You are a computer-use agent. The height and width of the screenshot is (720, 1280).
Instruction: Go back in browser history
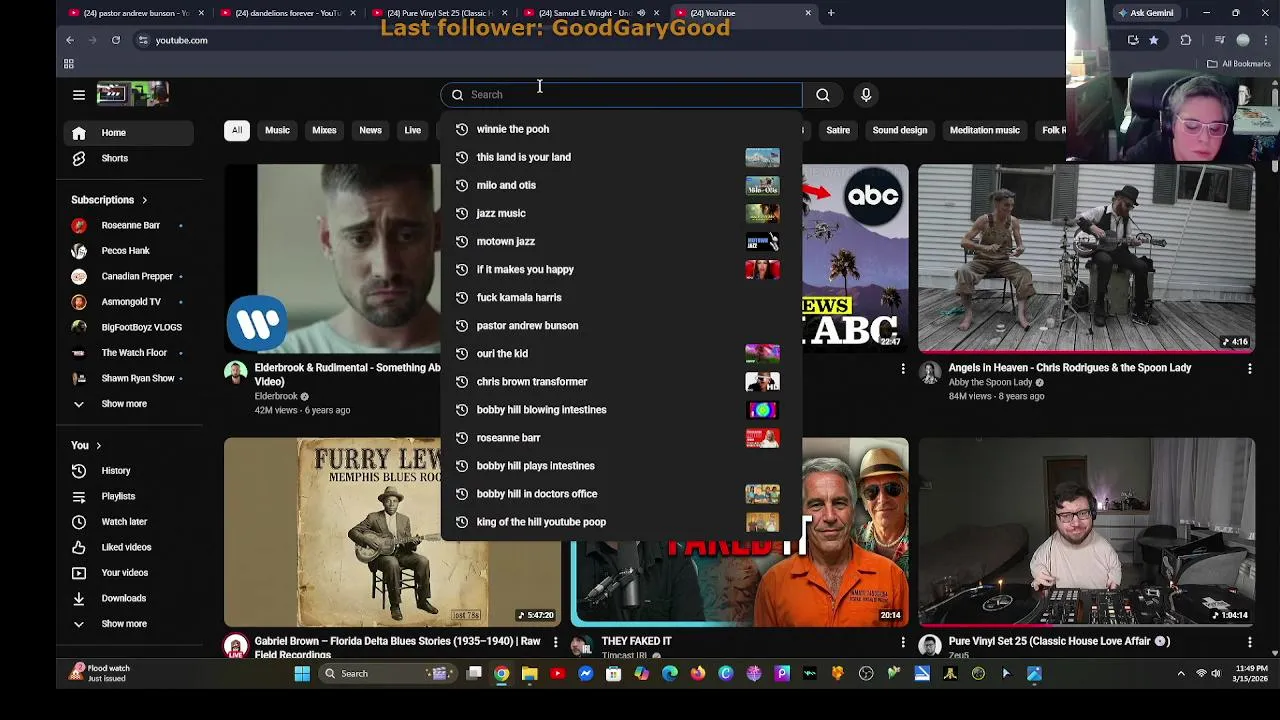tap(70, 40)
